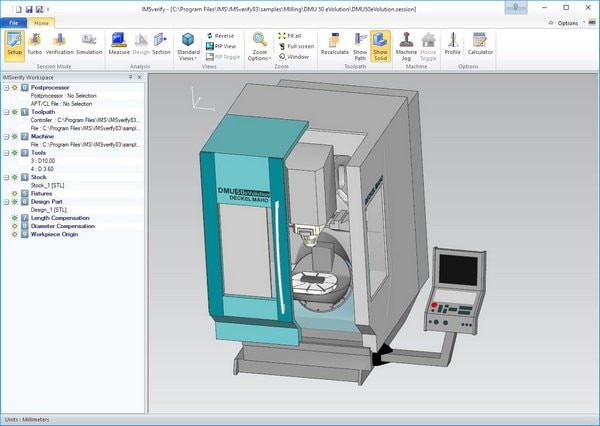Open Simulation mode

90,44
